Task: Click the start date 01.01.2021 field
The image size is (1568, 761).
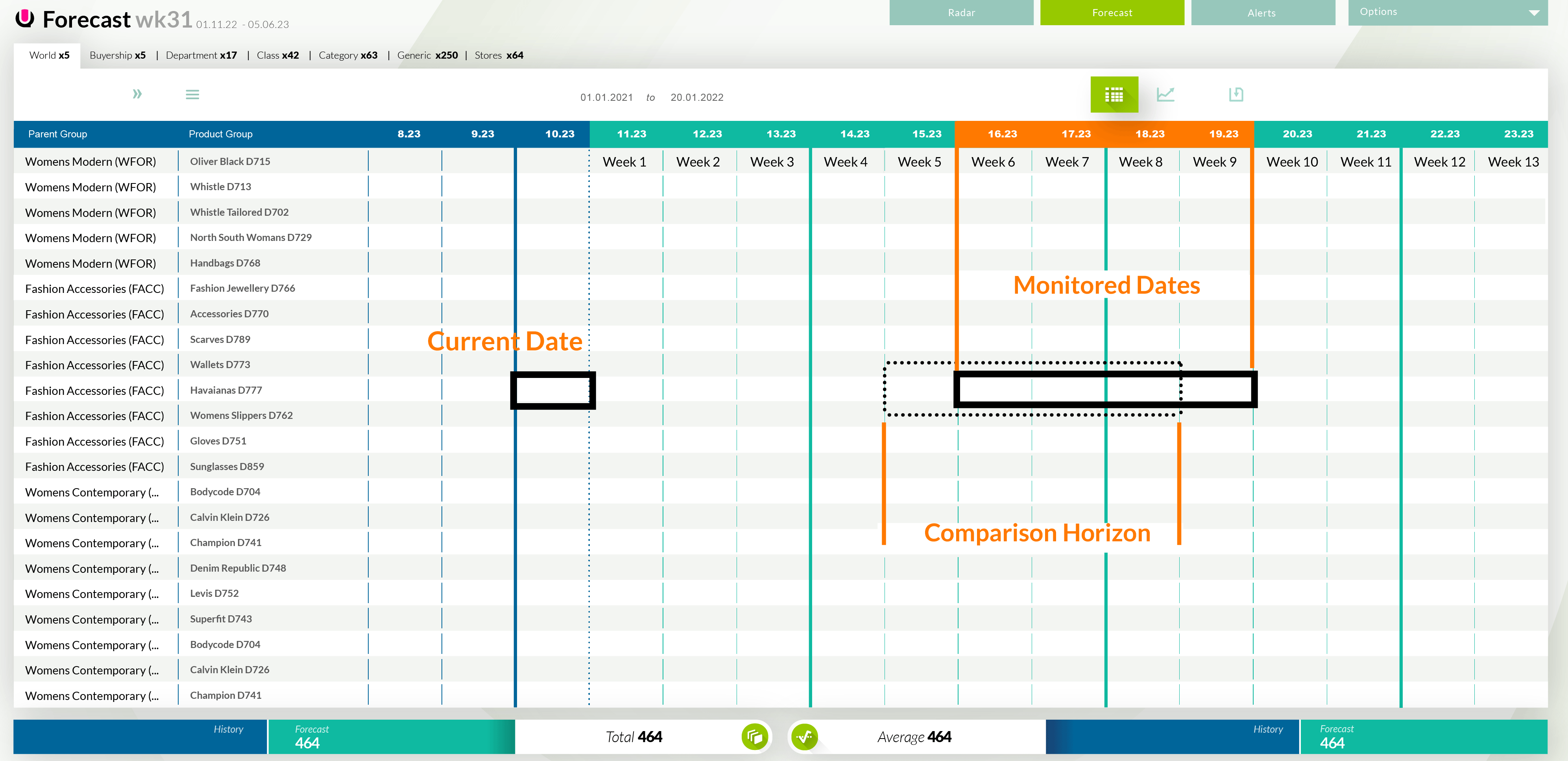Action: coord(606,97)
